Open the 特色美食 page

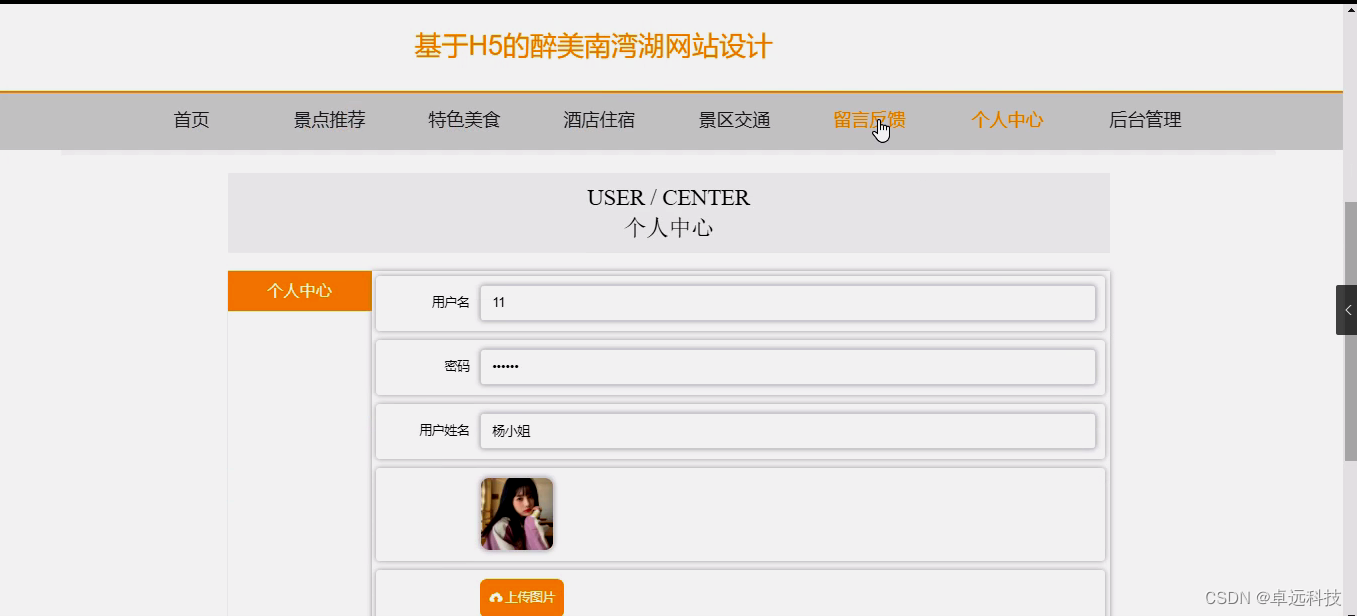click(464, 120)
